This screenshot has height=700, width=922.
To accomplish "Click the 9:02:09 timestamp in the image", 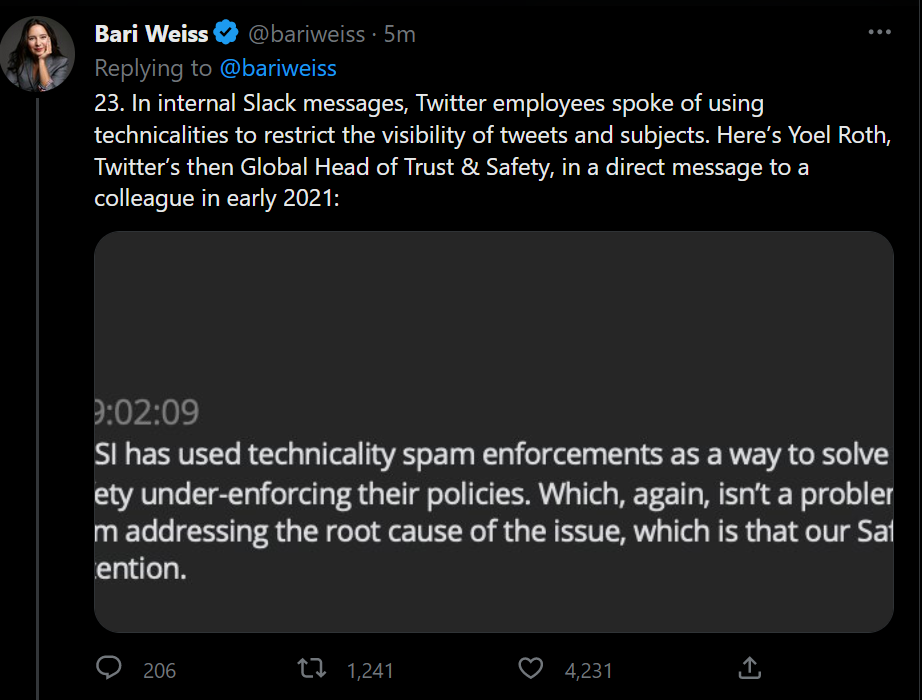I will 146,412.
